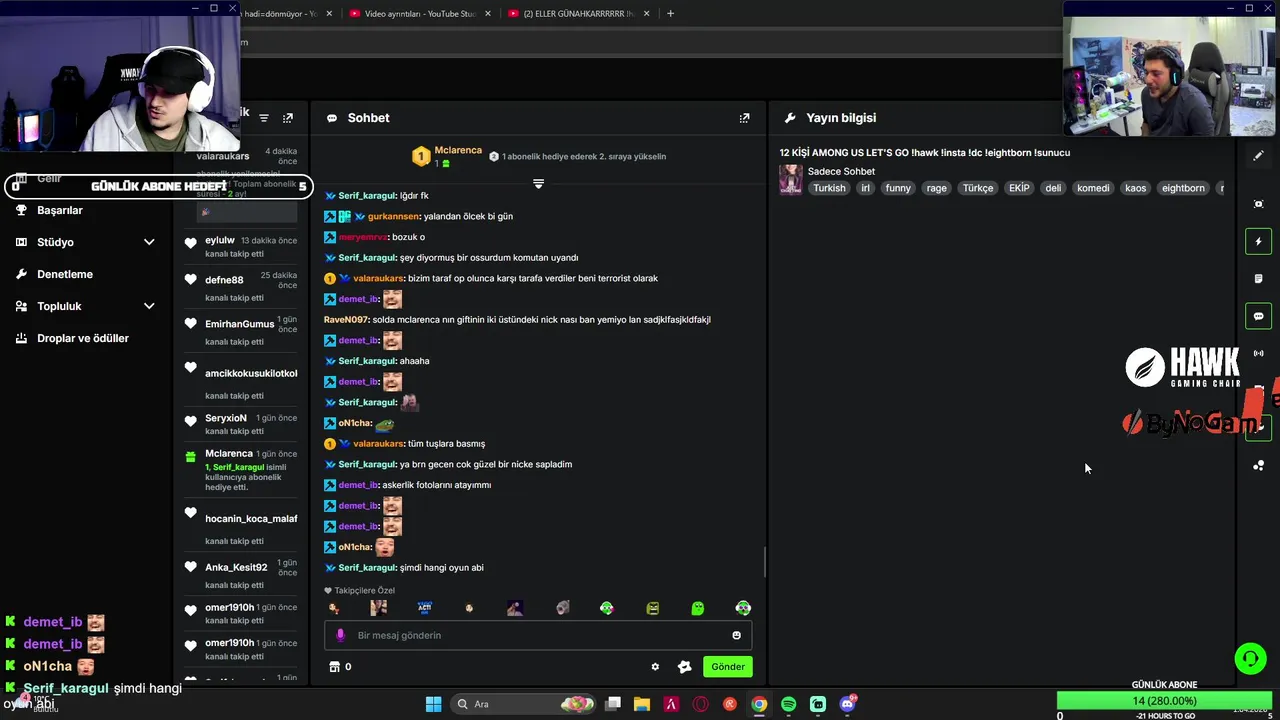The image size is (1280, 720).
Task: Send the message with Gönder button
Action: 728,667
